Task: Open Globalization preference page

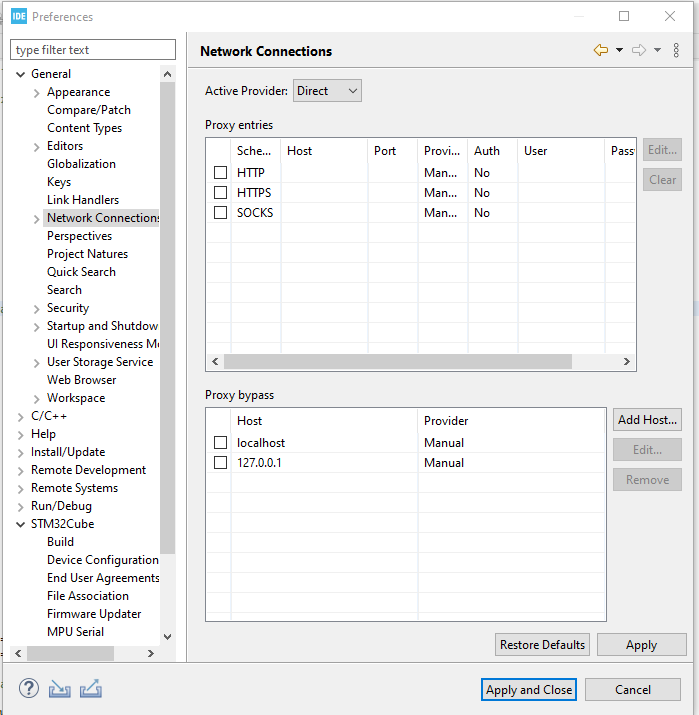Action: [81, 164]
